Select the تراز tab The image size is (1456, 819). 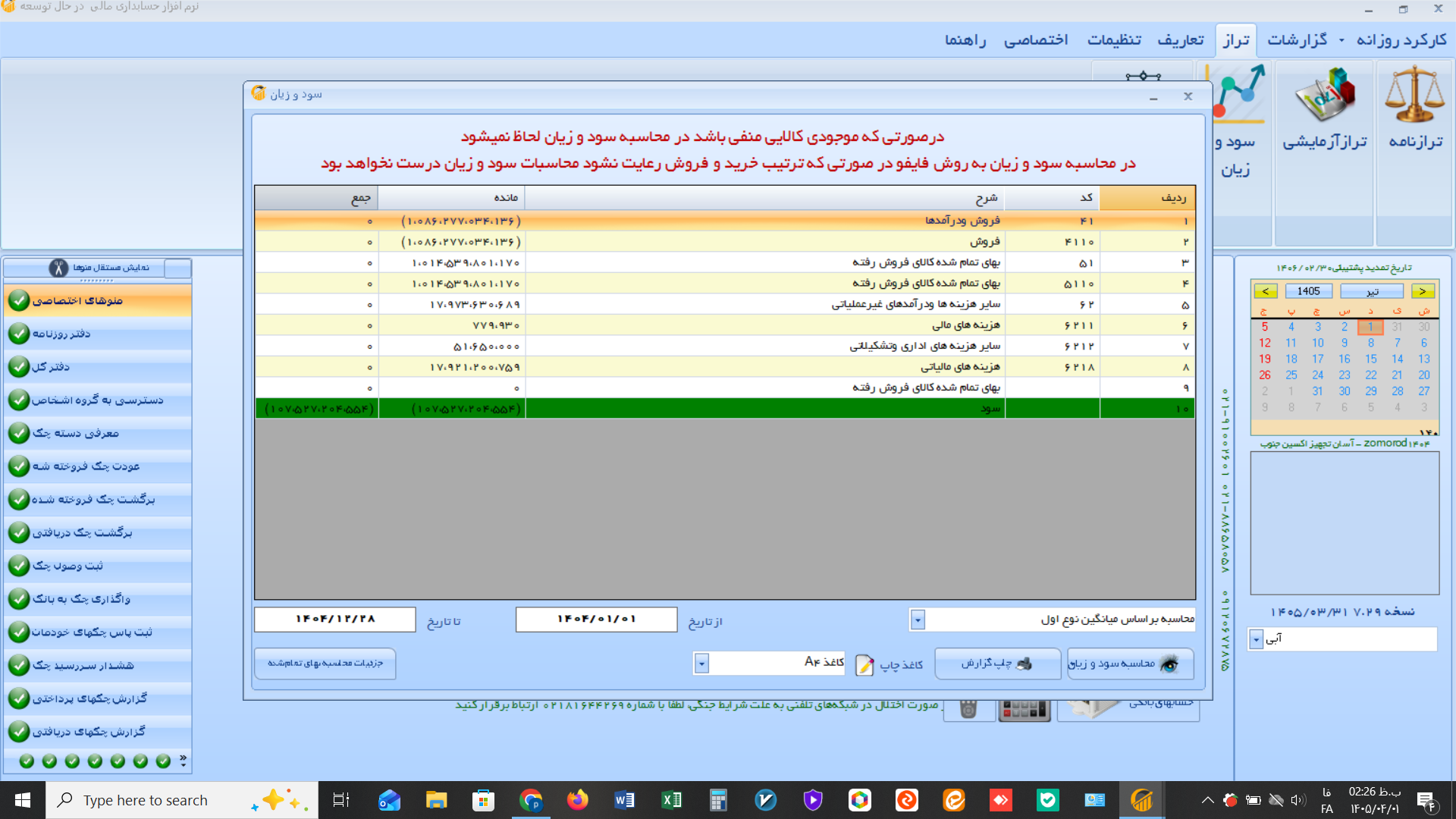click(1236, 40)
